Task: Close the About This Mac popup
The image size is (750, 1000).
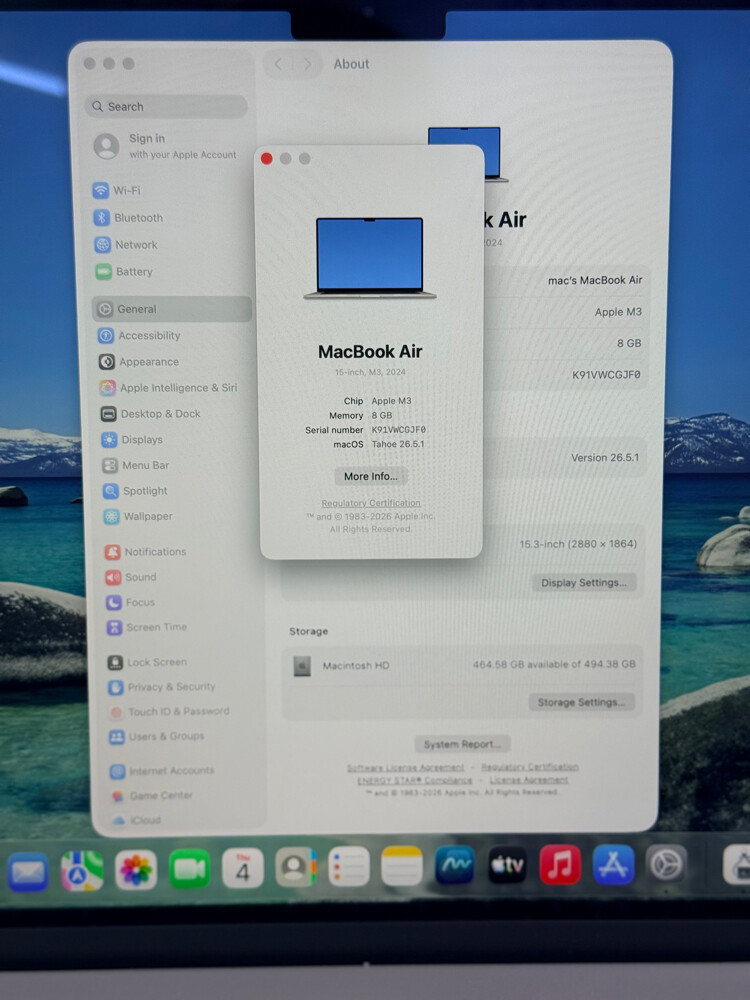Action: point(267,158)
